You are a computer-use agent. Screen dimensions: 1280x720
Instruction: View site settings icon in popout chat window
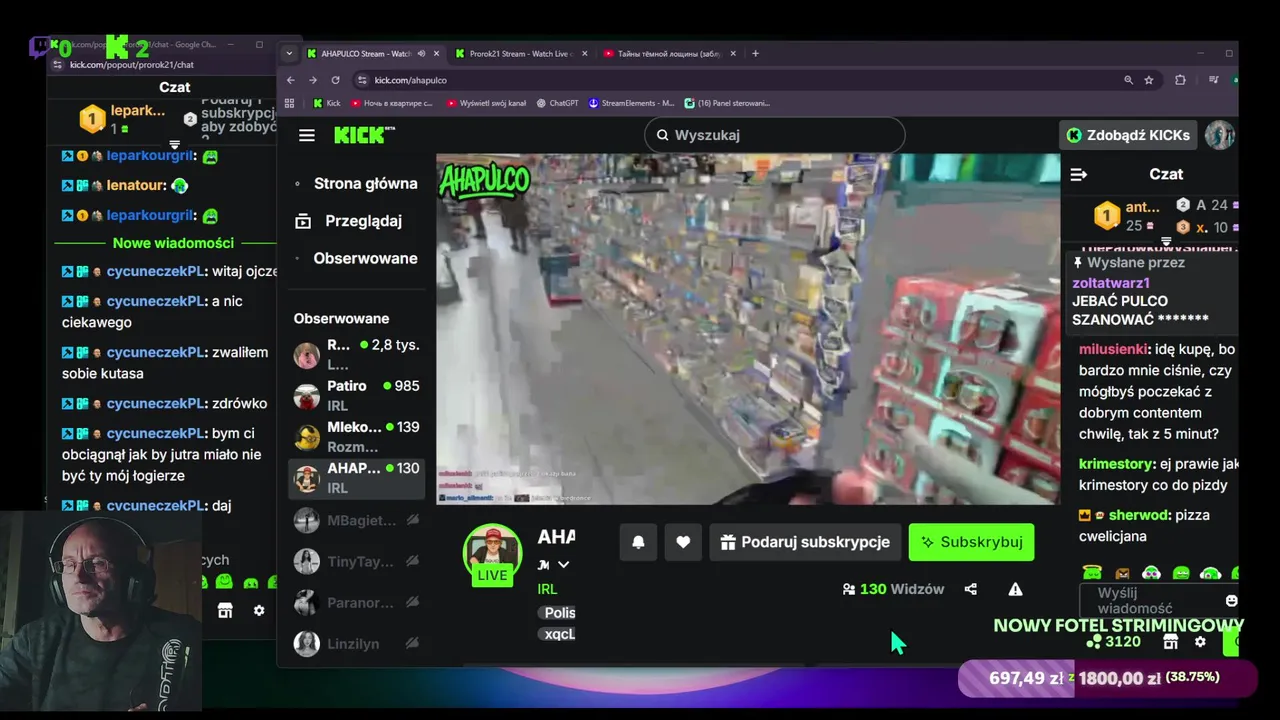pyautogui.click(x=58, y=64)
